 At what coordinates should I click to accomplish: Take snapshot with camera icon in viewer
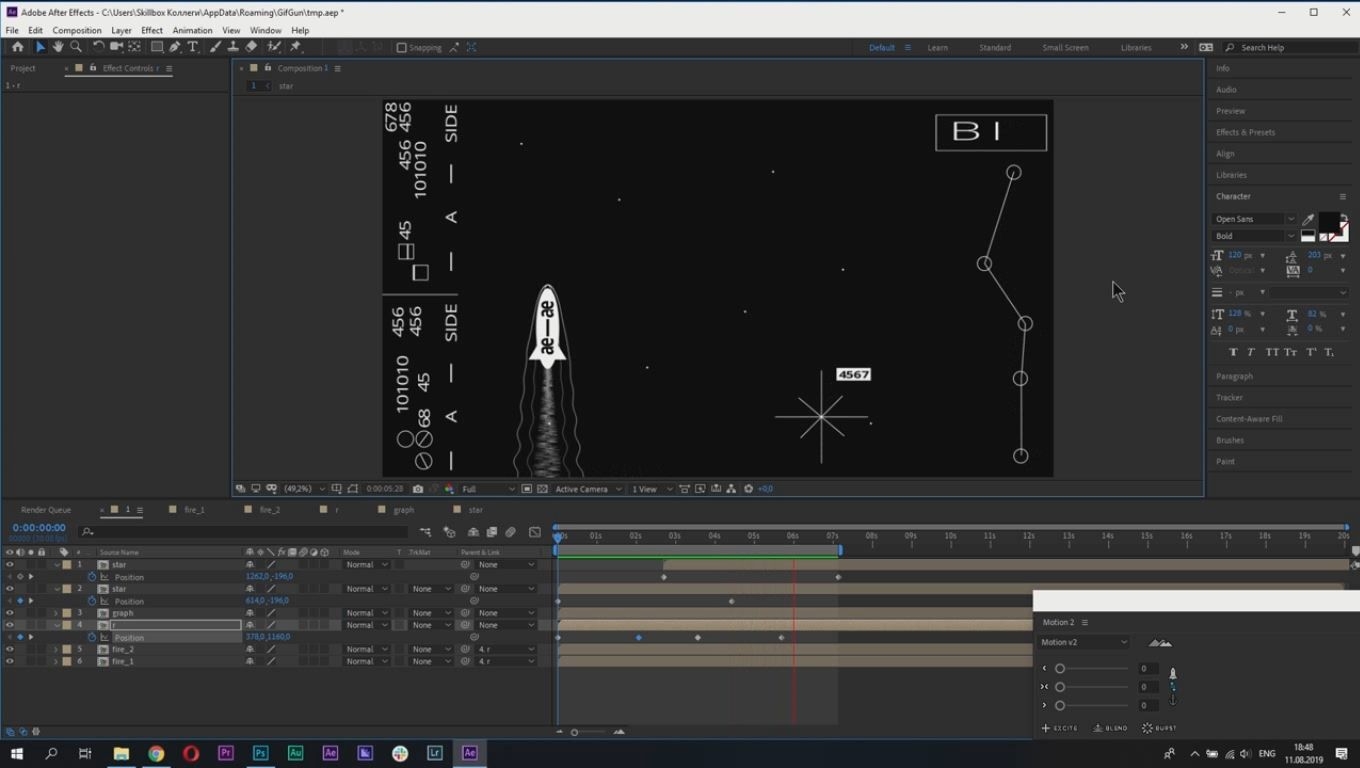tap(418, 489)
